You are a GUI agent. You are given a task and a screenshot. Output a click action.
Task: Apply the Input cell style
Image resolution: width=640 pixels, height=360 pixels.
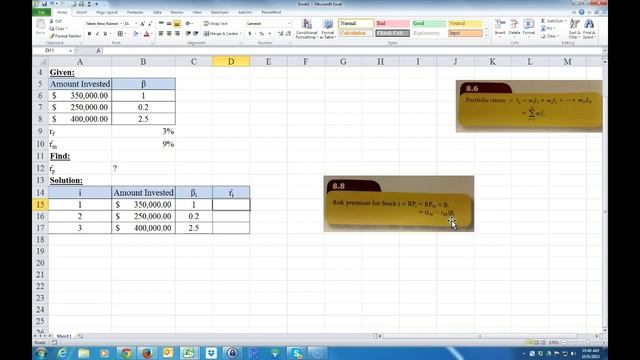(x=465, y=33)
